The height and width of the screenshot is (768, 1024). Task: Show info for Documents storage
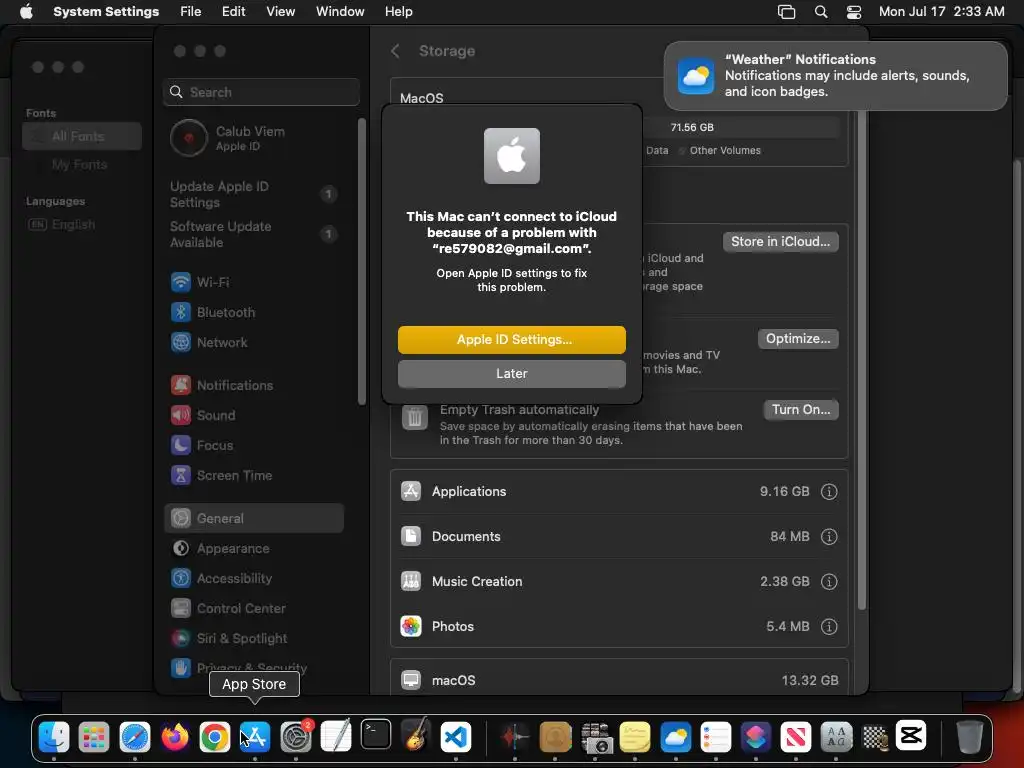(829, 537)
